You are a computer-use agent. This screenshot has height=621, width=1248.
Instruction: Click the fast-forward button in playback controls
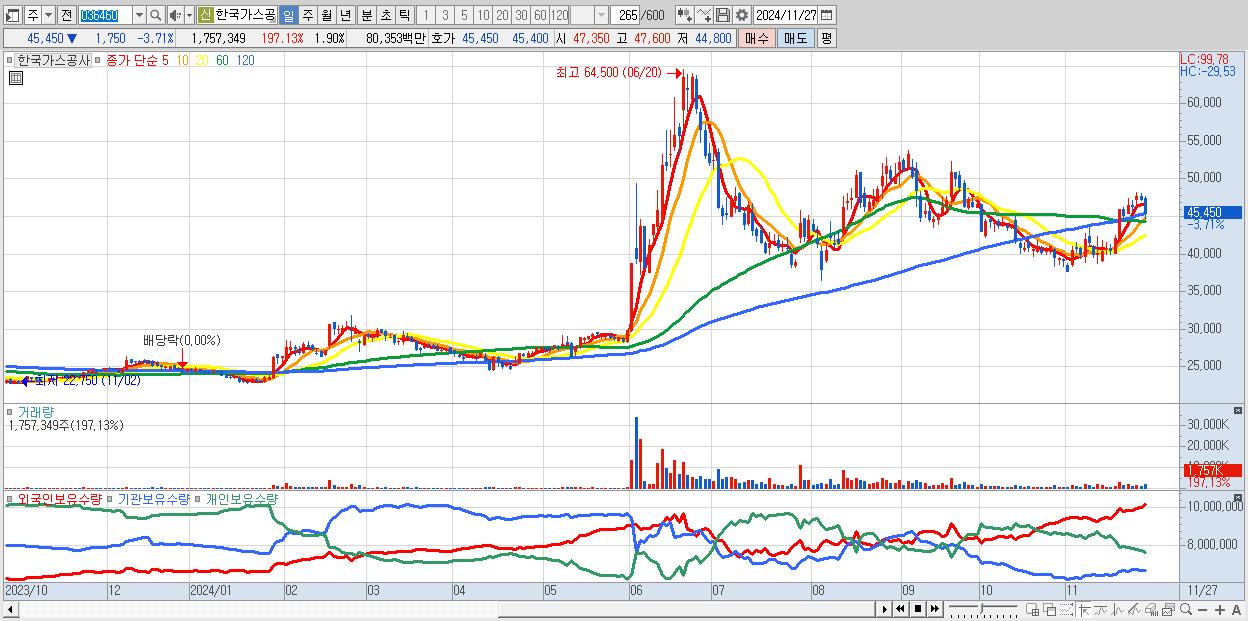[x=934, y=609]
